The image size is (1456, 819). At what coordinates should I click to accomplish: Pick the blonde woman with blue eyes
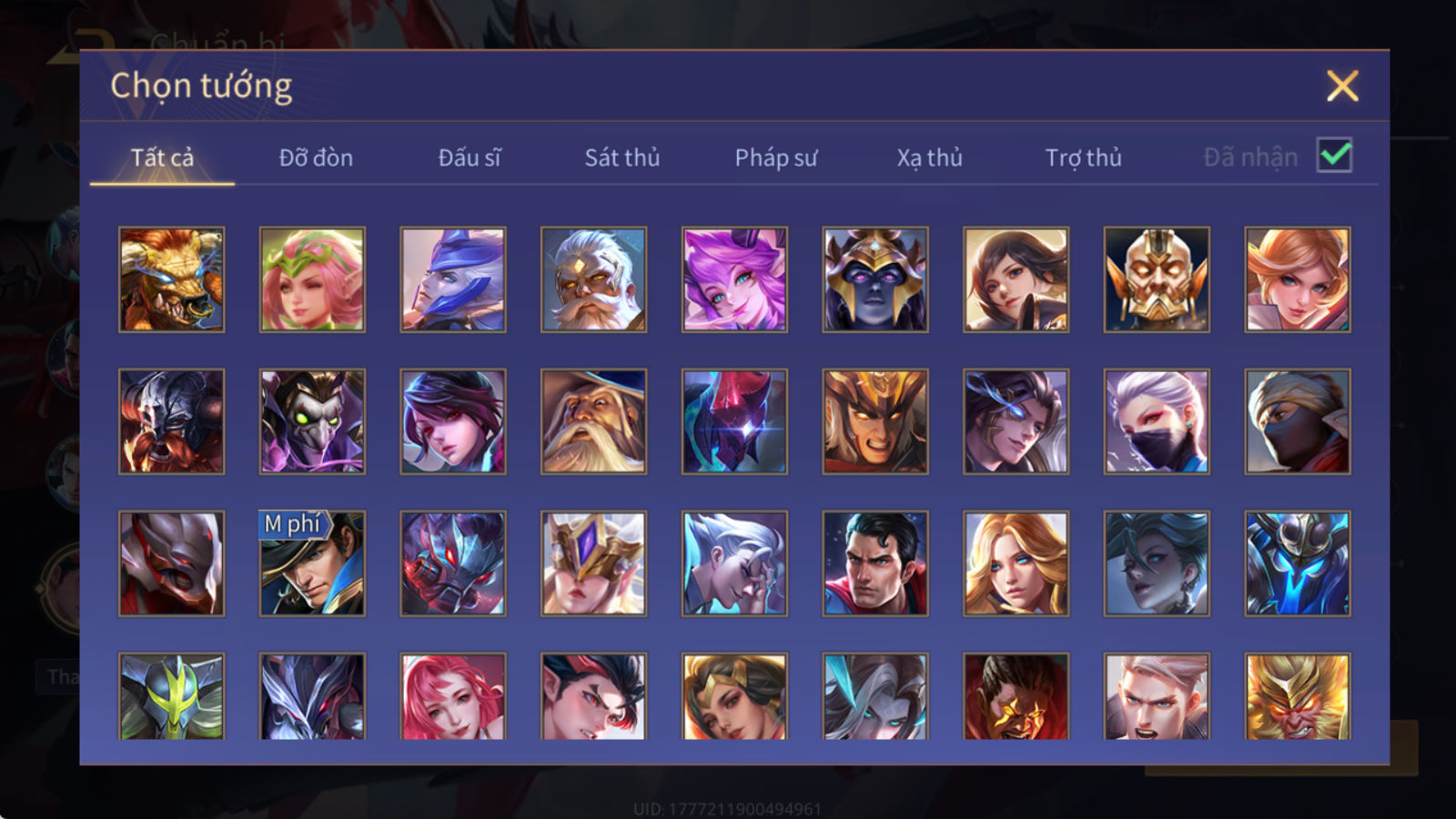point(1016,563)
